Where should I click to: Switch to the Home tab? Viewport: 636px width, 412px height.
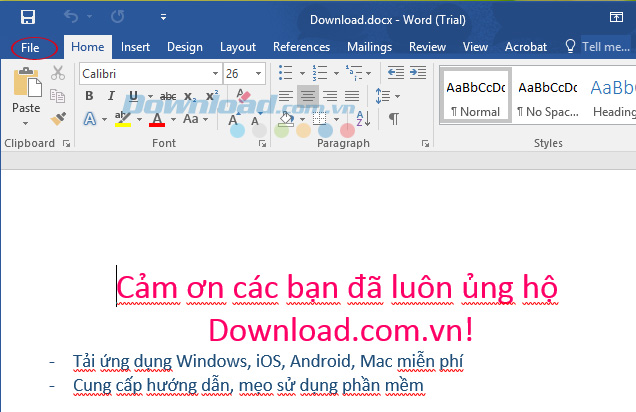pos(88,47)
